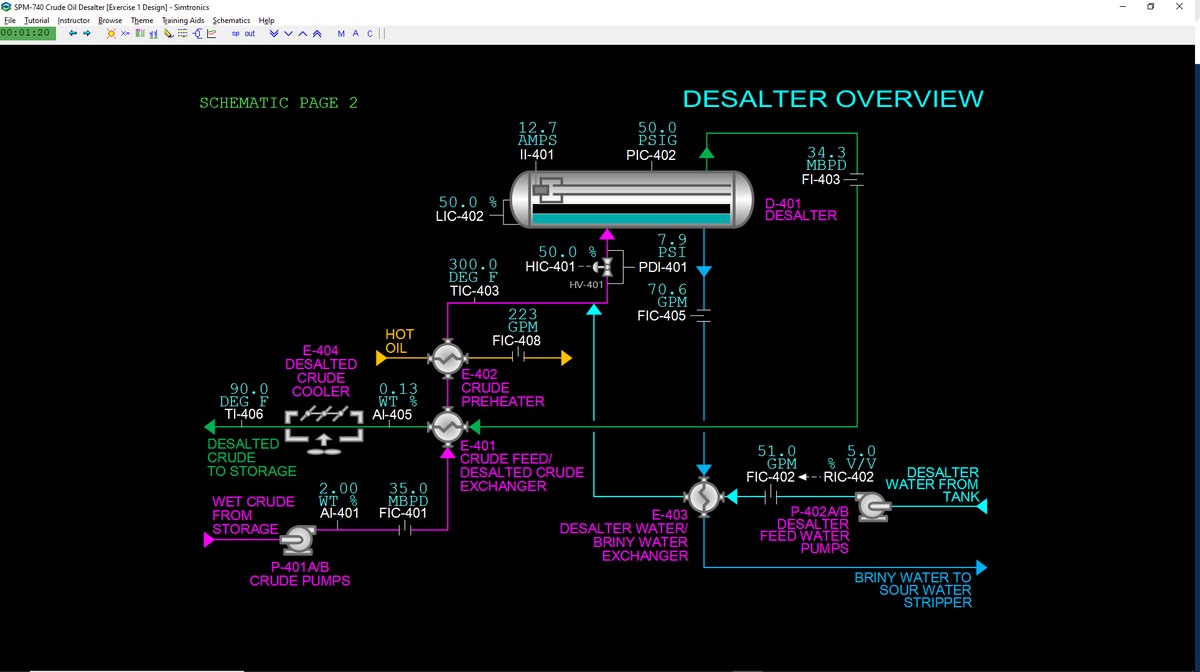Click the 50.0 PSIG pressure value
Viewport: 1200px width, 672px height.
coord(657,134)
